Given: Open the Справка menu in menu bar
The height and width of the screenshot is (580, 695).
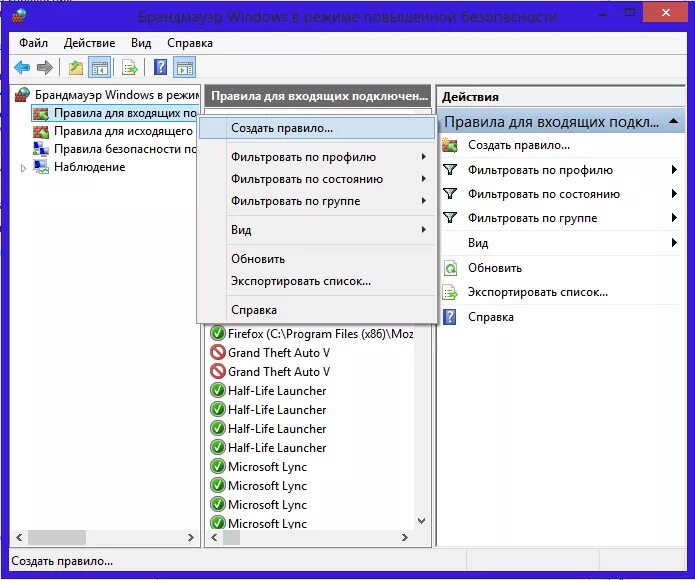Looking at the screenshot, I should [x=190, y=43].
